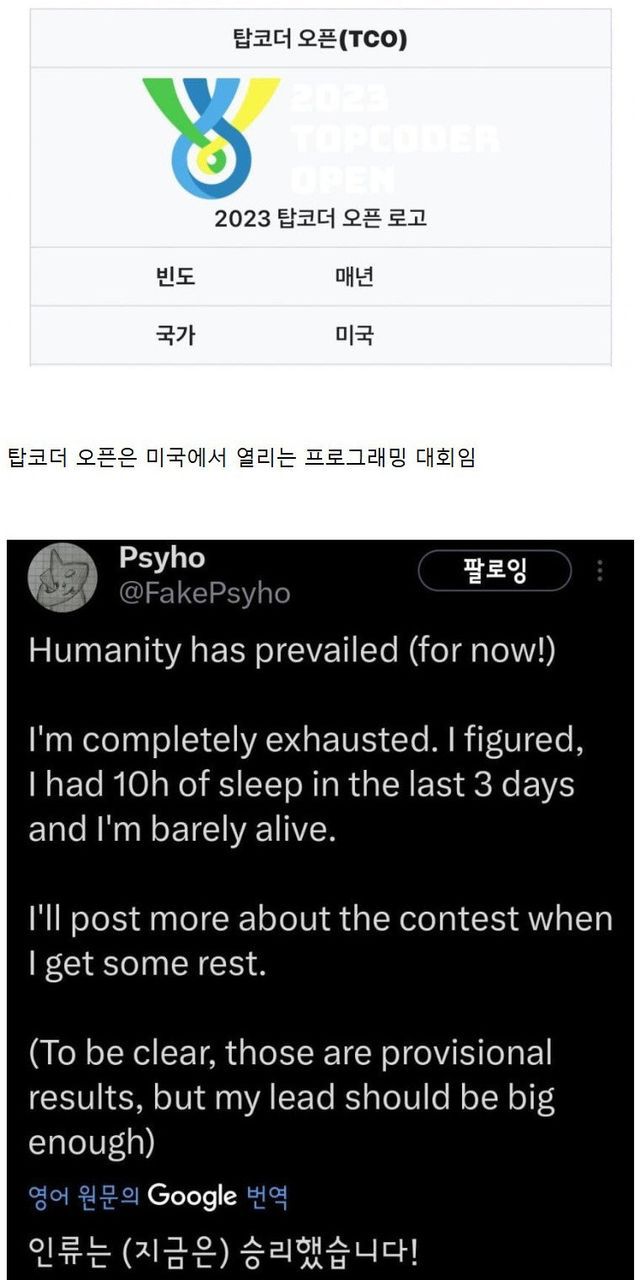Click the 2023 탑코더 오픈 로고 caption

320,218
